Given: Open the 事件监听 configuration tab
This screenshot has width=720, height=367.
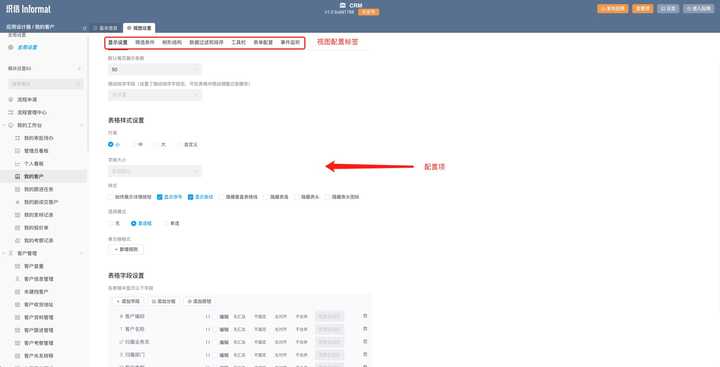Looking at the screenshot, I should pos(290,42).
